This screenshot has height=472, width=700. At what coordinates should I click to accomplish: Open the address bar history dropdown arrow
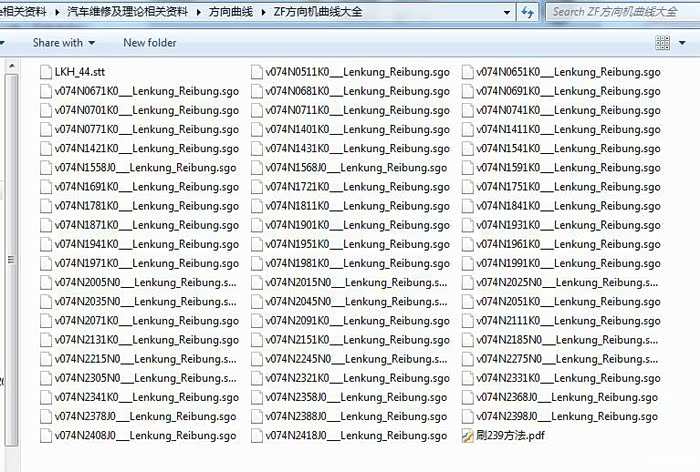(x=507, y=13)
